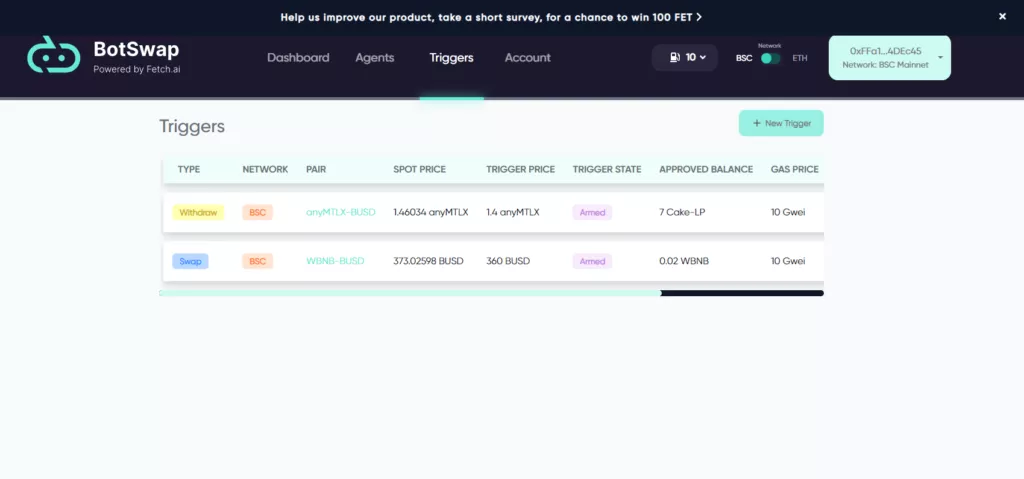Viewport: 1024px width, 479px height.
Task: Click approved balance 0.02 WBNB
Action: pos(684,261)
